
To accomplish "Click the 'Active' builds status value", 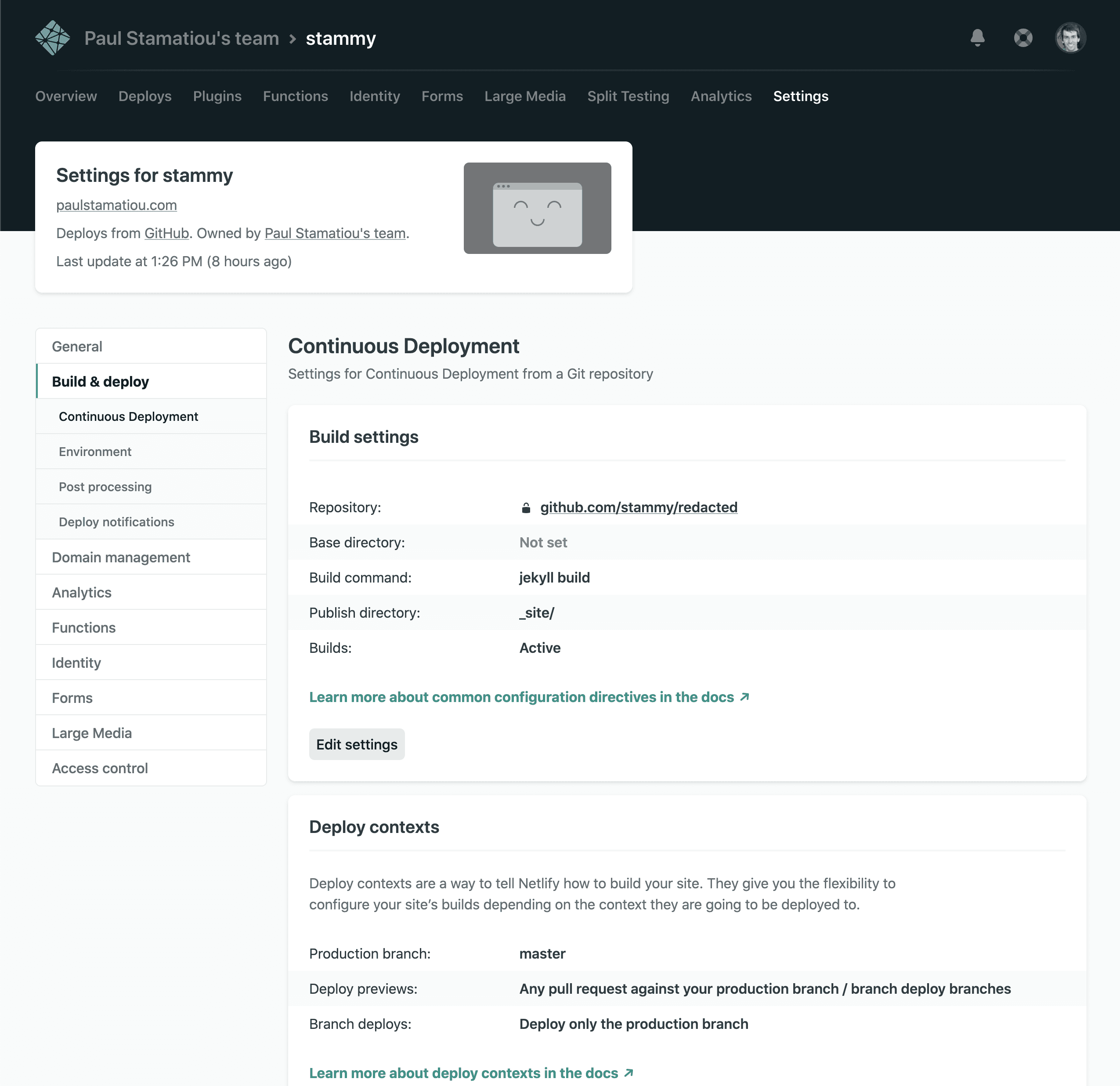I will 540,648.
